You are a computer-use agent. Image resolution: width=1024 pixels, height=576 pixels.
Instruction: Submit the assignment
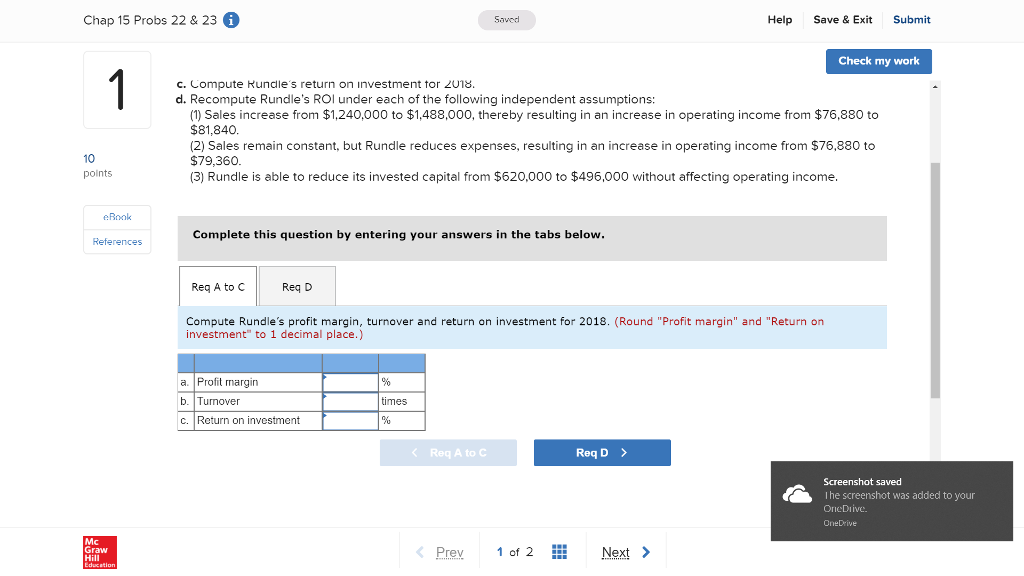[911, 20]
